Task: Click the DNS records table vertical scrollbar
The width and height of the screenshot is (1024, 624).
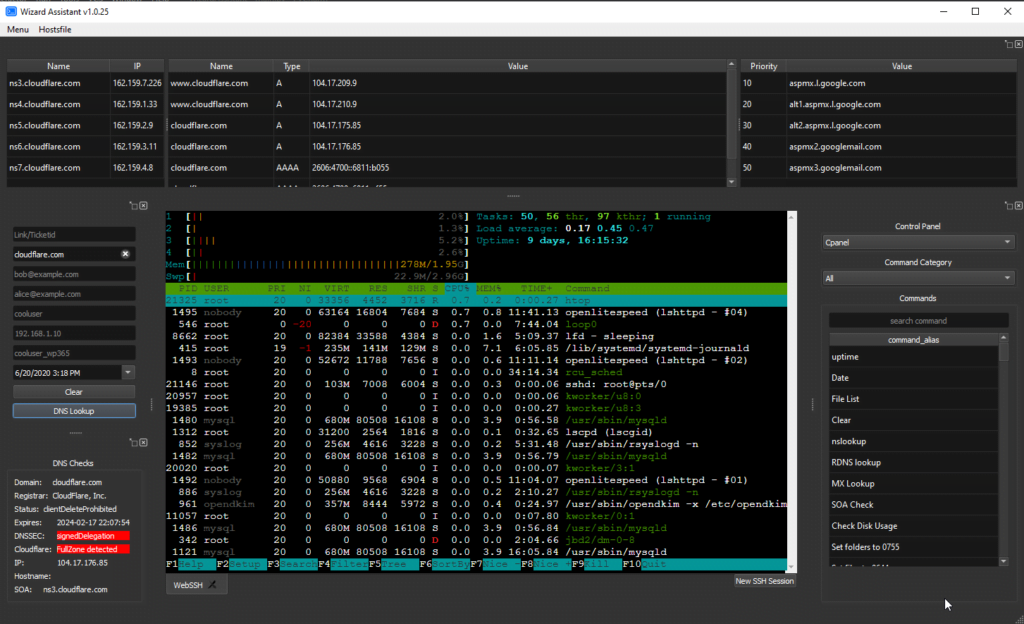Action: 731,114
